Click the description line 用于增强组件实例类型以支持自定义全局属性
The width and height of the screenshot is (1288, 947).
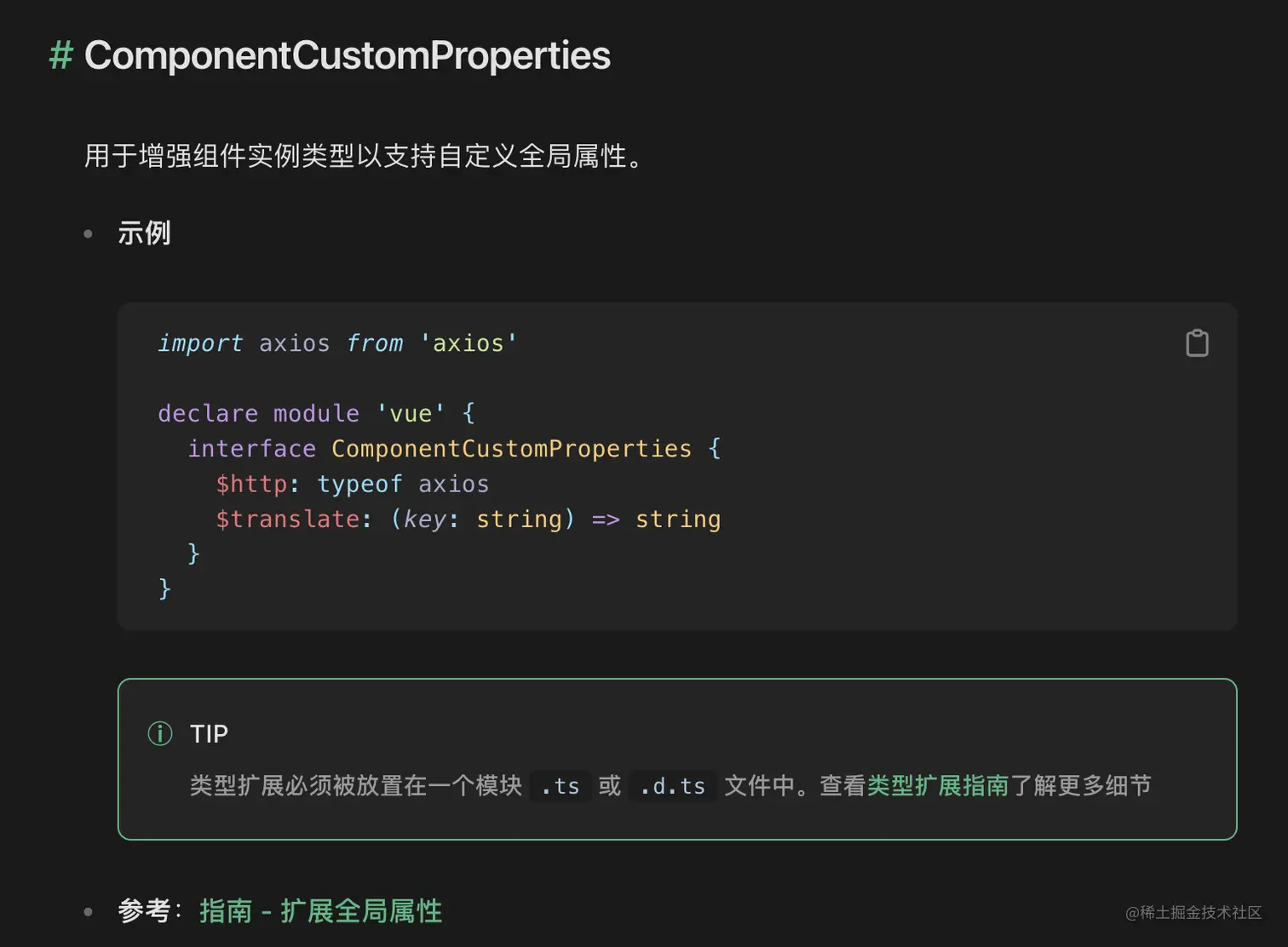pos(365,156)
